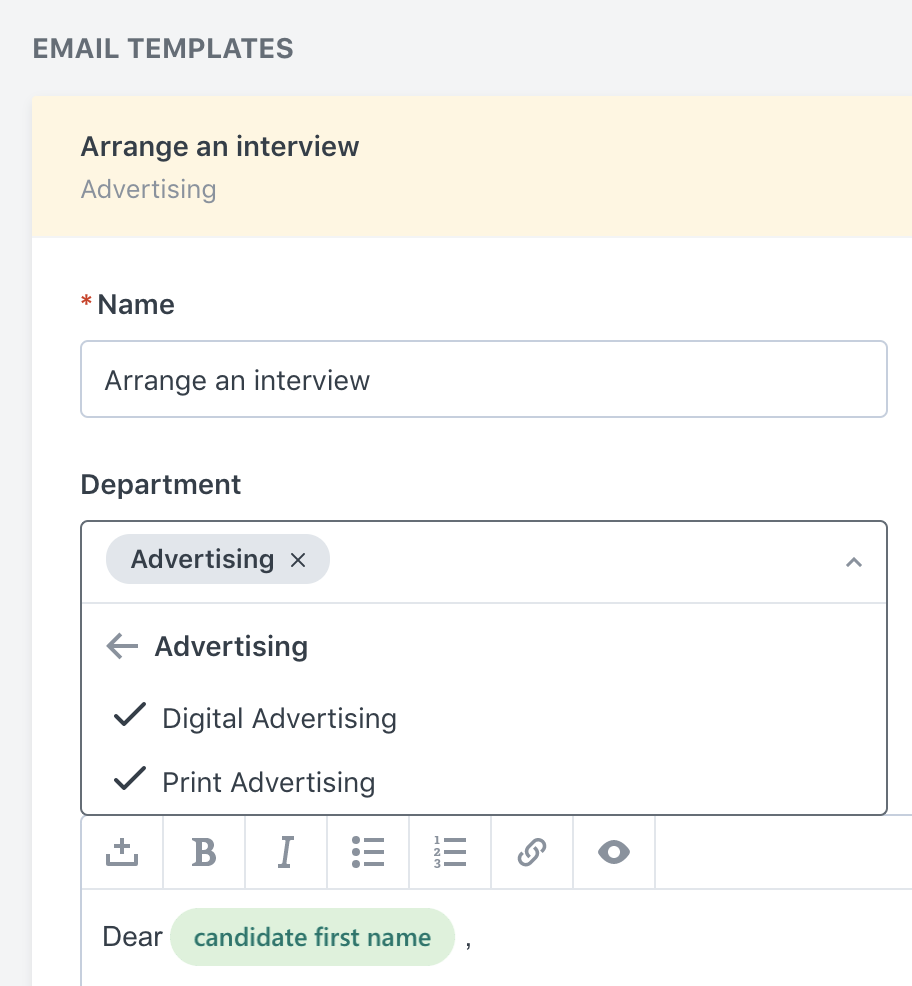Image resolution: width=912 pixels, height=986 pixels.
Task: Select the candidate first name placeholder tag
Action: click(313, 937)
